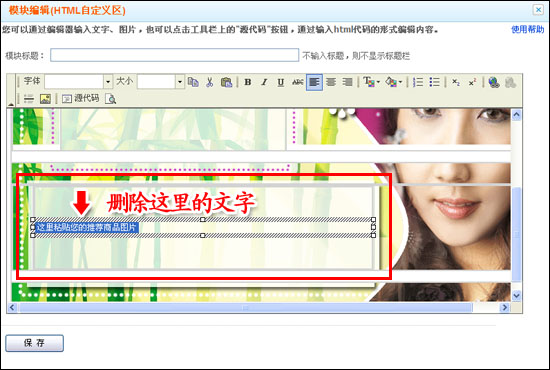This screenshot has height=370, width=550.
Task: Expand the text color picker arrow
Action: coord(378,82)
